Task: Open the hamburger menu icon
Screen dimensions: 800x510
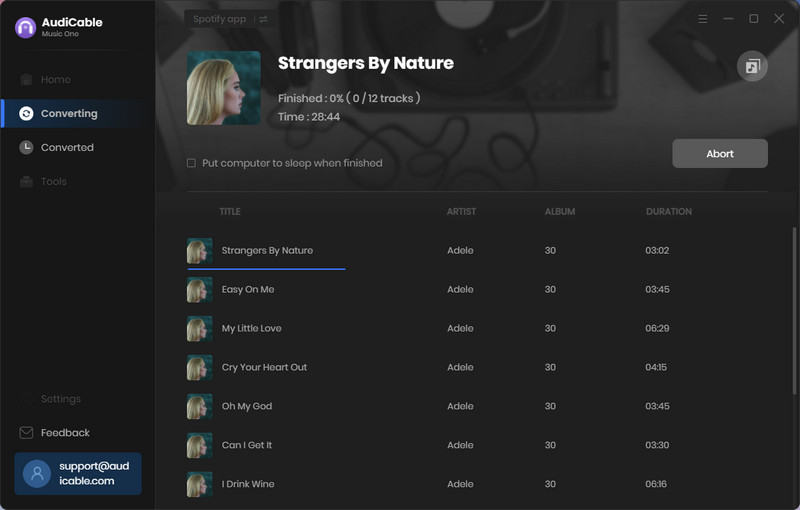Action: 703,19
